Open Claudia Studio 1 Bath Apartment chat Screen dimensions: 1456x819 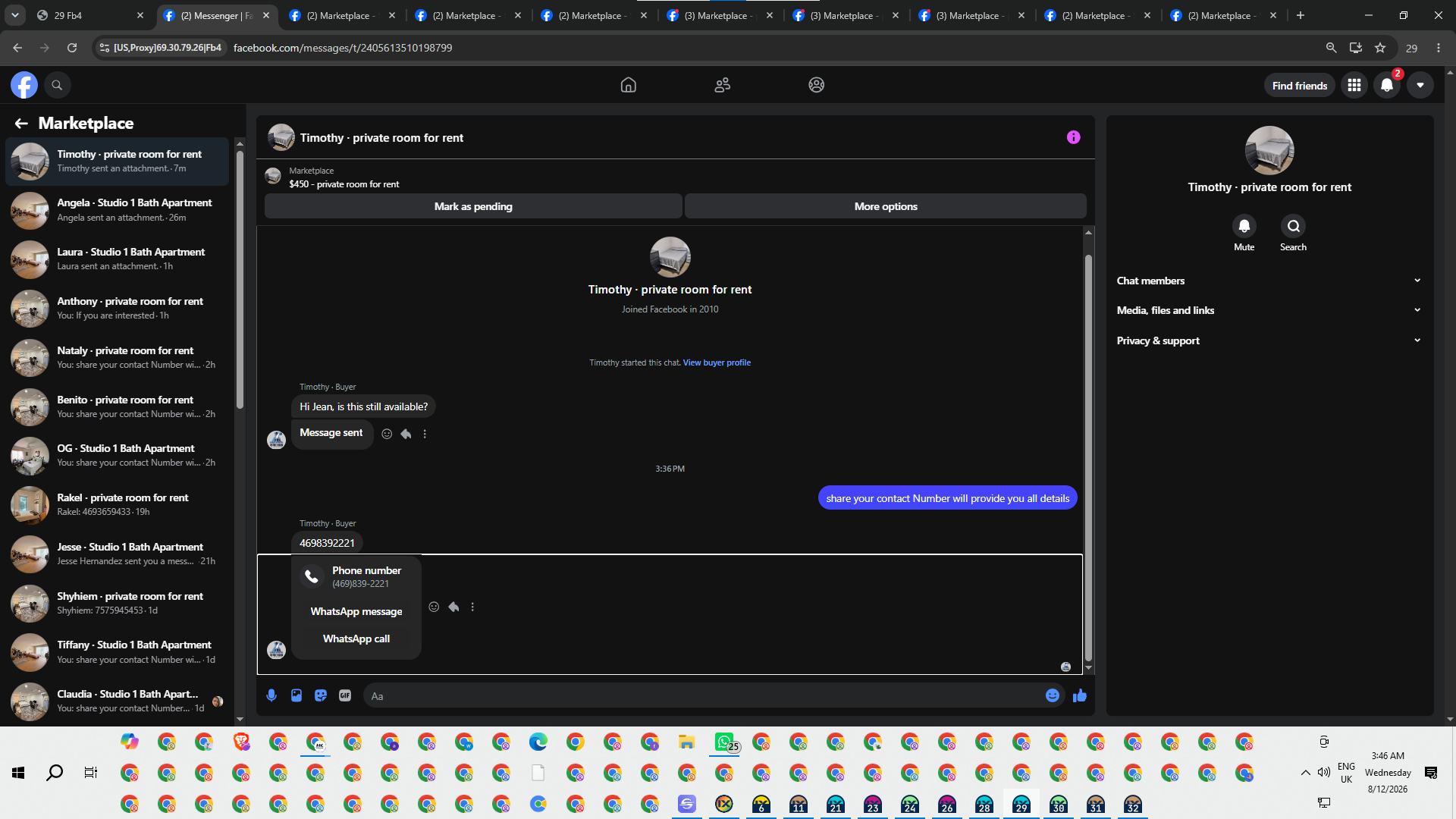[118, 701]
